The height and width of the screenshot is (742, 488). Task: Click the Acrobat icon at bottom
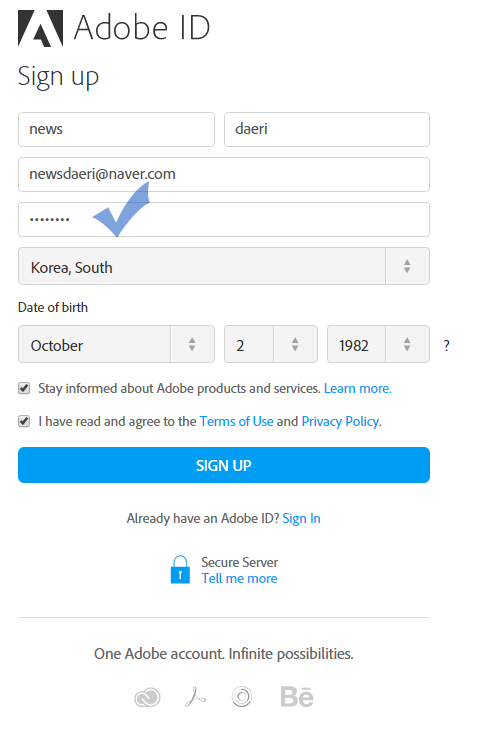[195, 697]
